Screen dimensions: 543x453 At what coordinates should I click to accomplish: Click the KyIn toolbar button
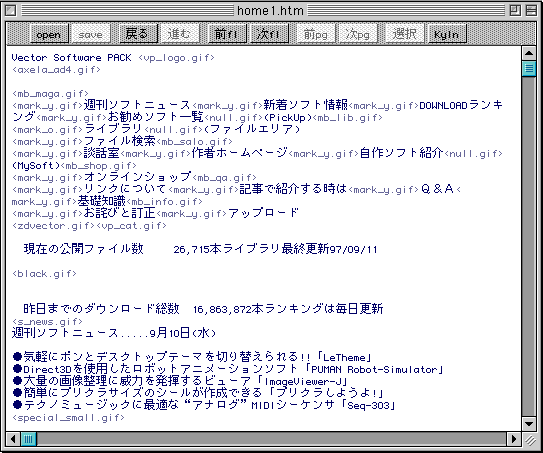[447, 34]
